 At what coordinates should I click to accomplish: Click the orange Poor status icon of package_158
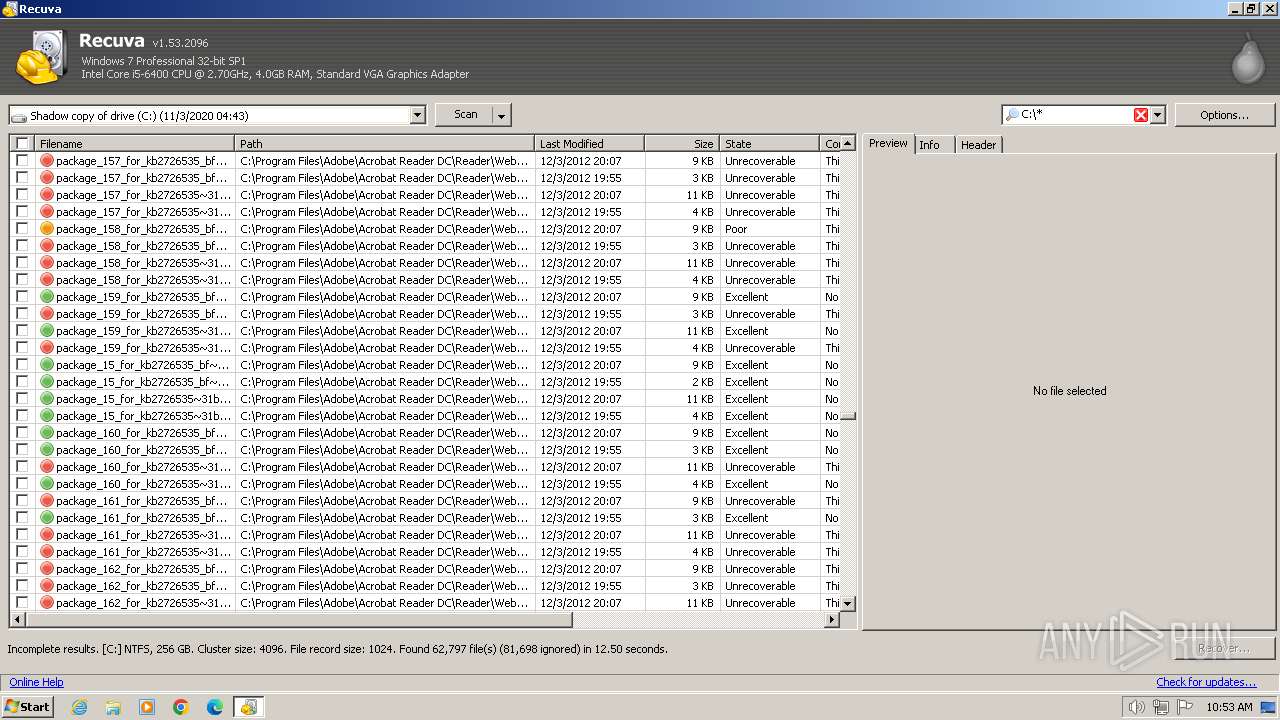(46, 229)
